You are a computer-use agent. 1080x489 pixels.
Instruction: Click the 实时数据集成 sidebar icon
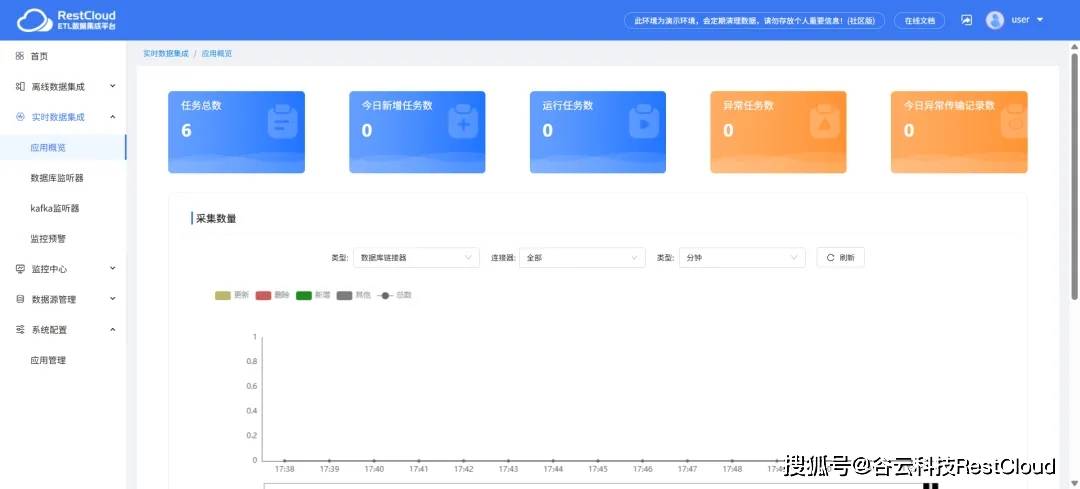click(x=20, y=117)
